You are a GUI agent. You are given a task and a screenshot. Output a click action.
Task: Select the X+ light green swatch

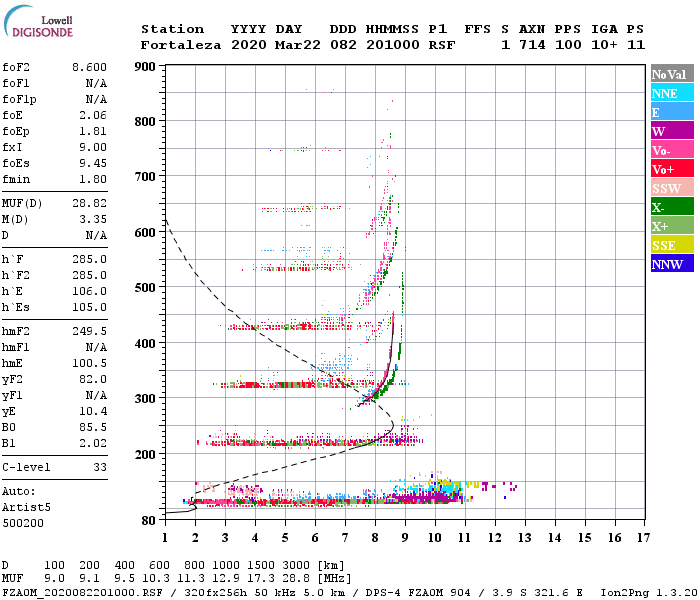coord(672,225)
